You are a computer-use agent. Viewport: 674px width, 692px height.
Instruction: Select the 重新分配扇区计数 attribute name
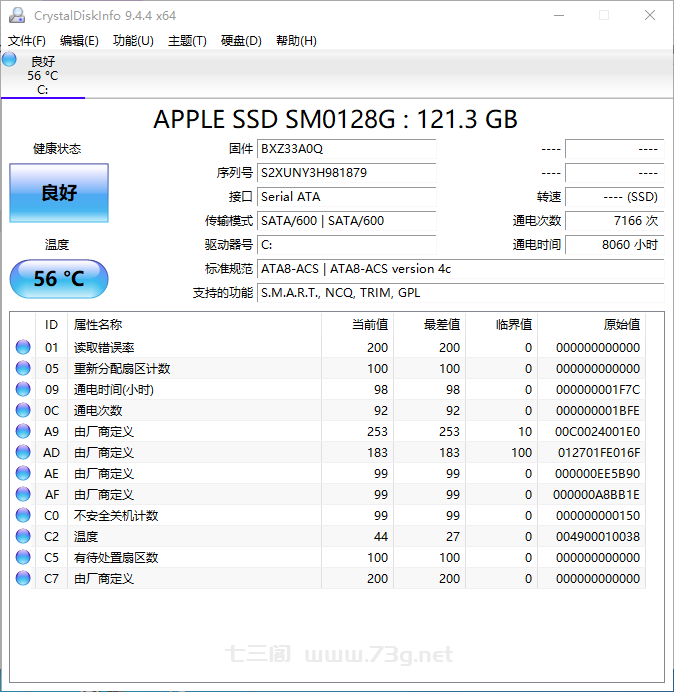(122, 369)
